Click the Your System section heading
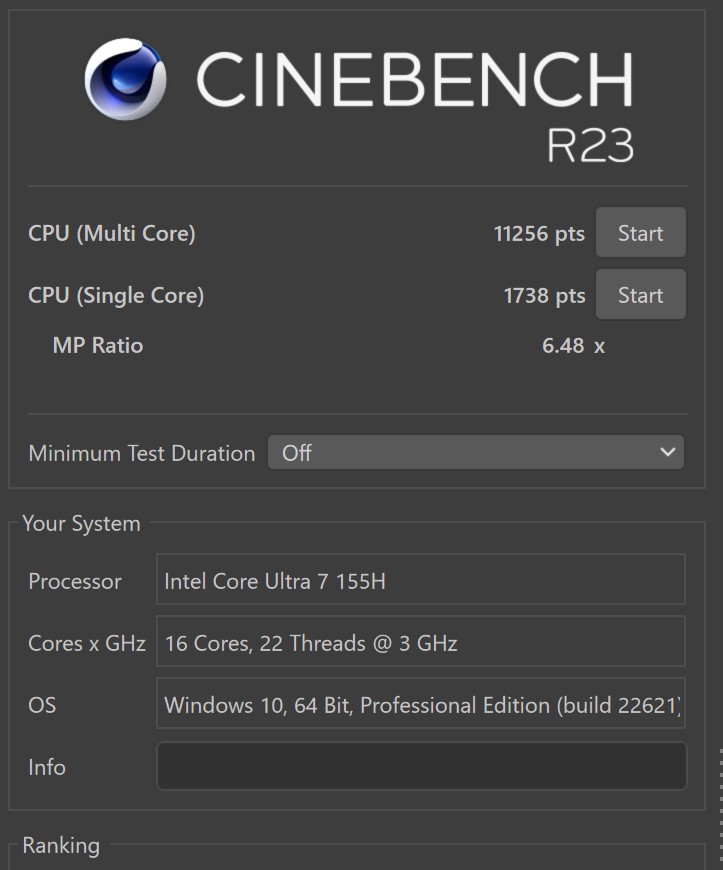The height and width of the screenshot is (870, 723). pyautogui.click(x=82, y=524)
